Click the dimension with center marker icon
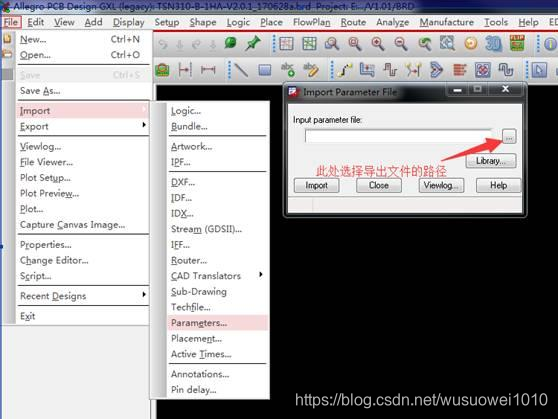 click(x=185, y=69)
